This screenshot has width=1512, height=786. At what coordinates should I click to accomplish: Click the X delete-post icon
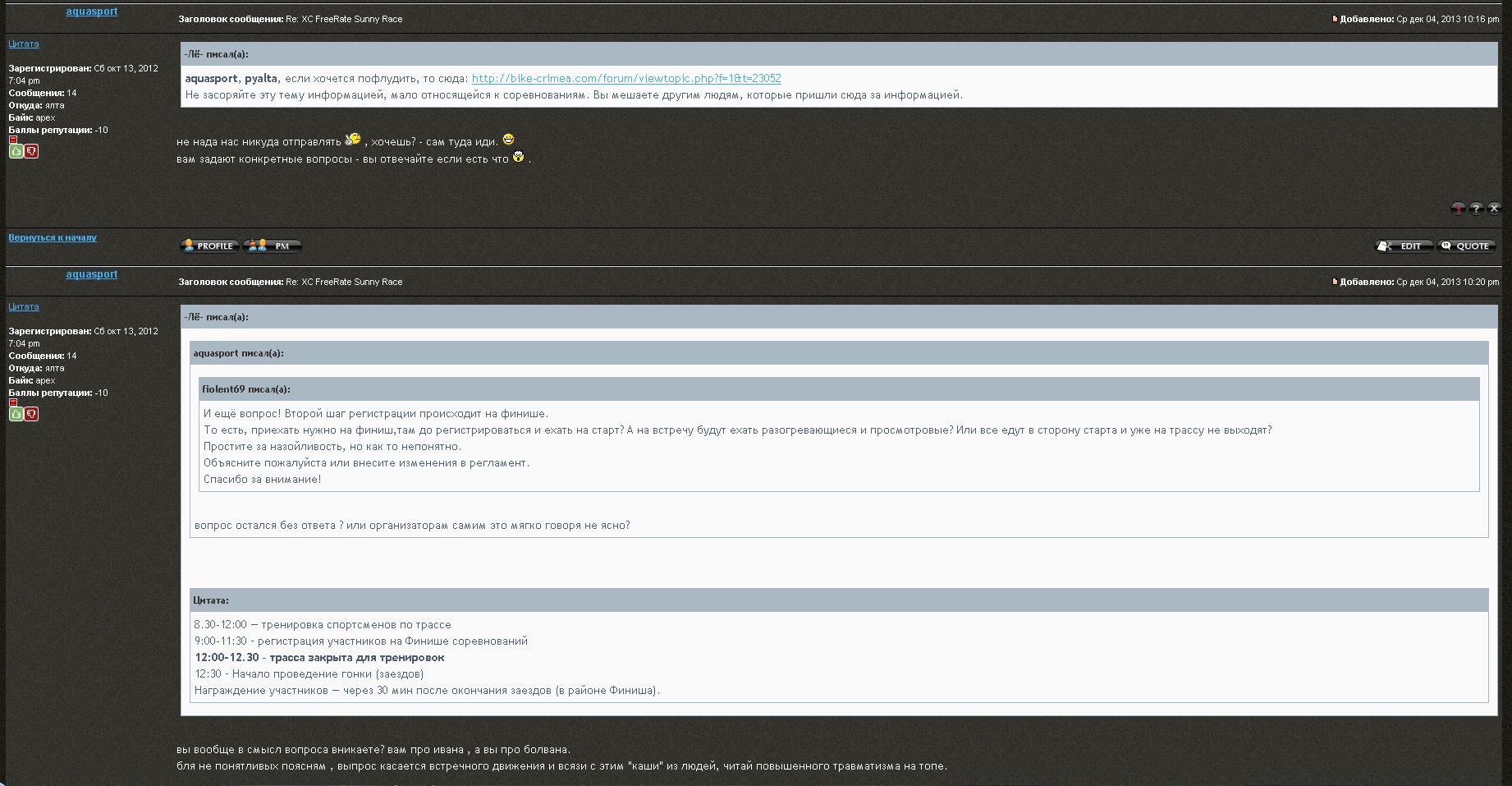[x=1494, y=209]
